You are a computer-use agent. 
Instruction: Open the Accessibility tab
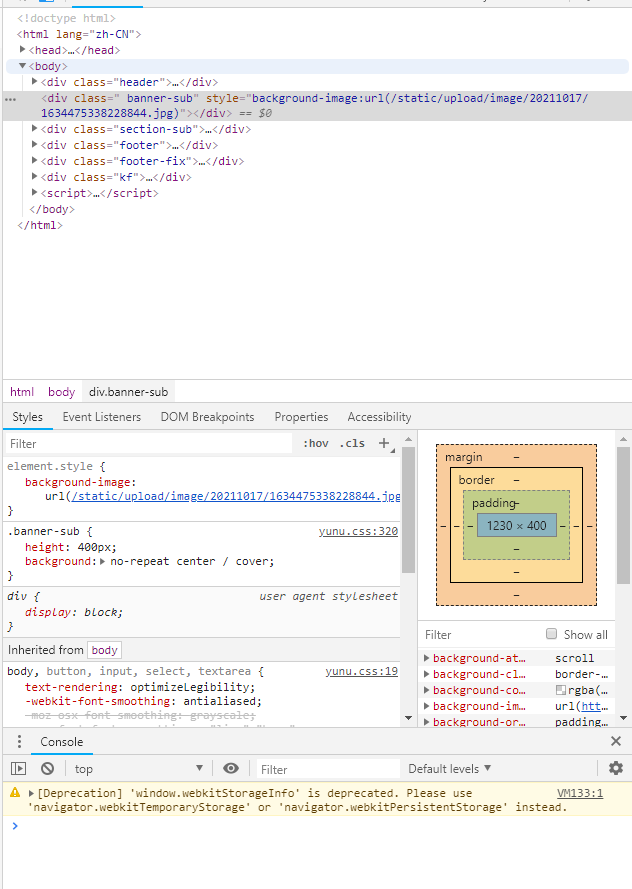coord(379,417)
